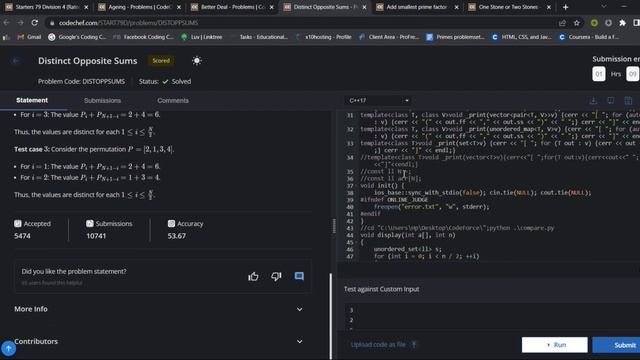Close the Better Deal tab
The image size is (640, 360).
271,7
